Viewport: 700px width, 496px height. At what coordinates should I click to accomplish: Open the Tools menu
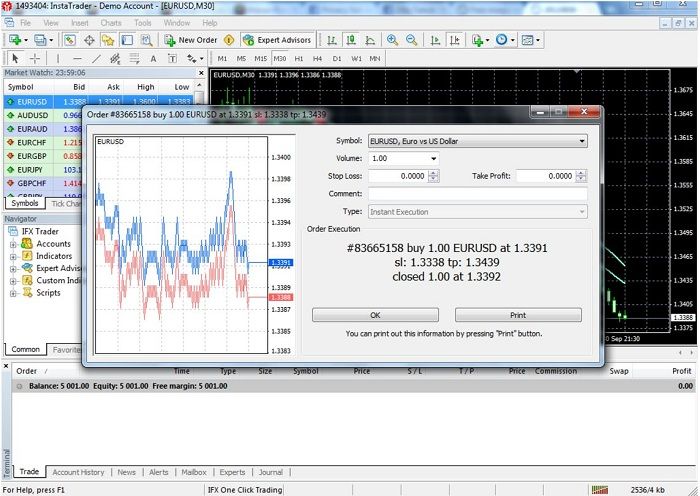coord(143,23)
